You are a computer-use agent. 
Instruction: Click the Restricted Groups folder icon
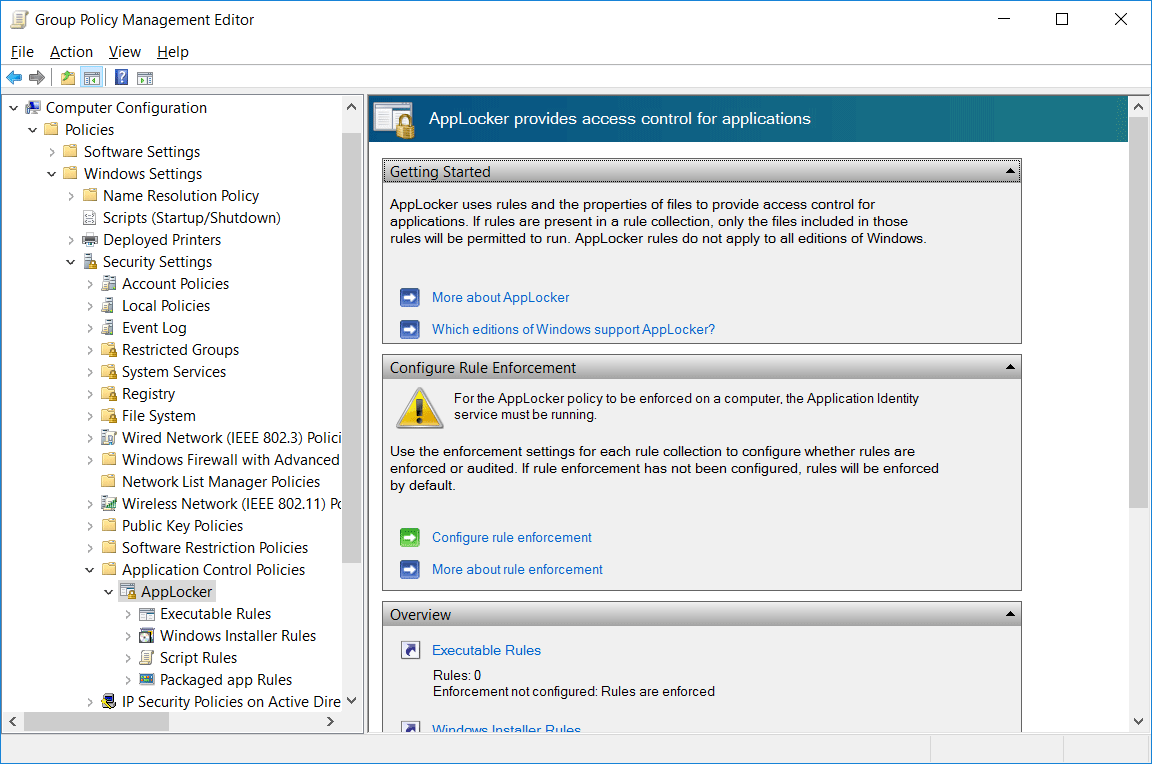click(x=109, y=350)
